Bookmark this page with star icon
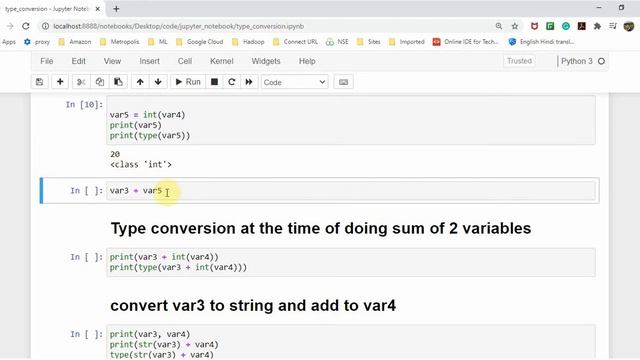Image resolution: width=640 pixels, height=360 pixels. tap(515, 26)
